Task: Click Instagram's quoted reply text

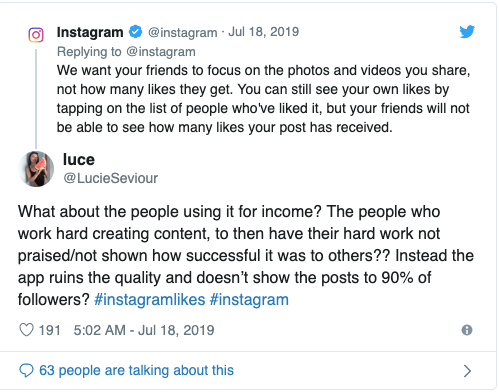Action: [x=263, y=99]
